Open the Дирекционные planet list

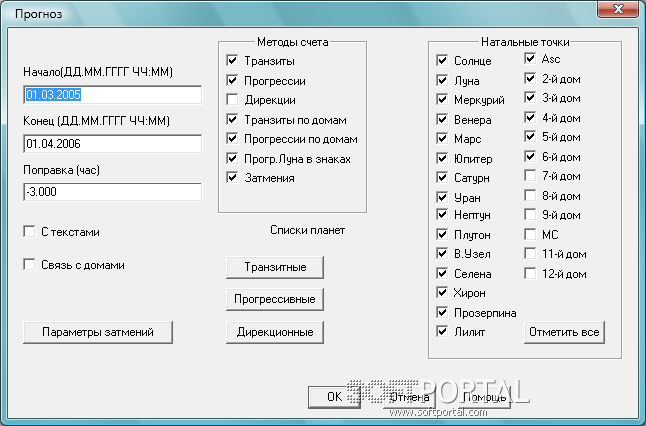pyautogui.click(x=274, y=332)
